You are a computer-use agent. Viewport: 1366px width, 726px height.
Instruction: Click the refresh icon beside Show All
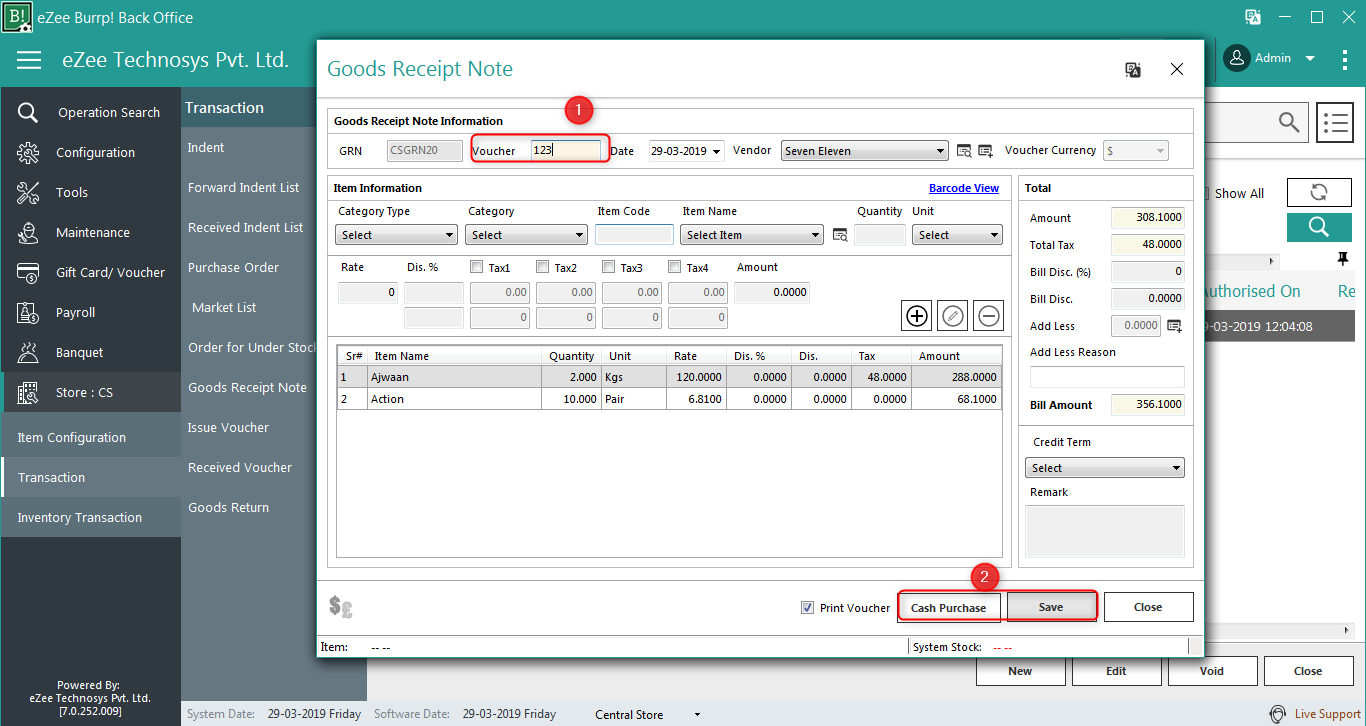(x=1318, y=193)
